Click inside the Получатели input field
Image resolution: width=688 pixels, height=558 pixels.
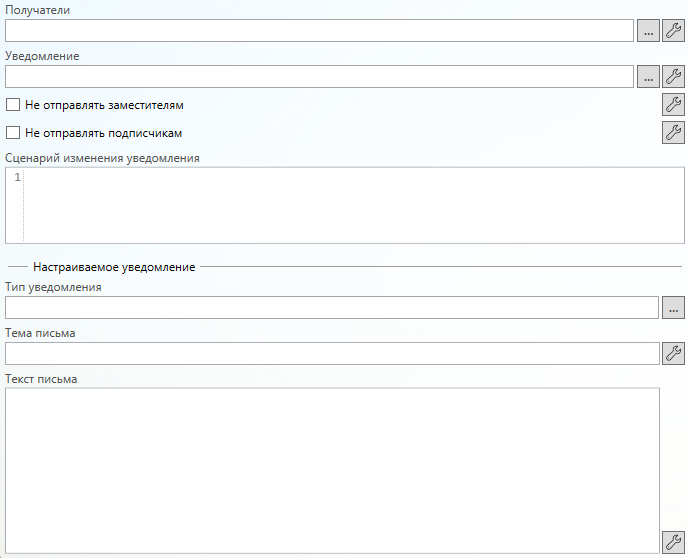[x=319, y=31]
